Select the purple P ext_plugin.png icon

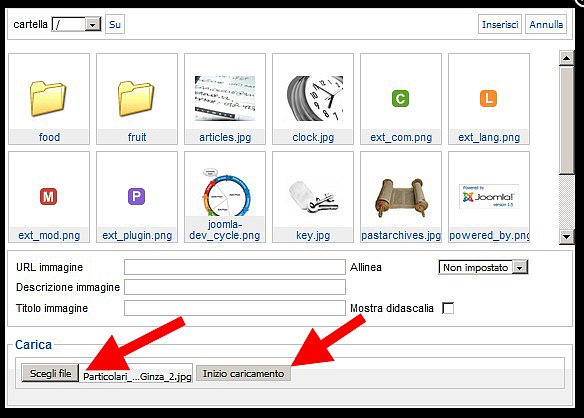pyautogui.click(x=136, y=197)
